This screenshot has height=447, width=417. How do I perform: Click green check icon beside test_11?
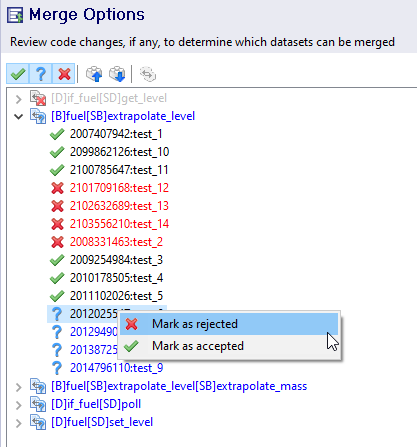[x=57, y=170]
